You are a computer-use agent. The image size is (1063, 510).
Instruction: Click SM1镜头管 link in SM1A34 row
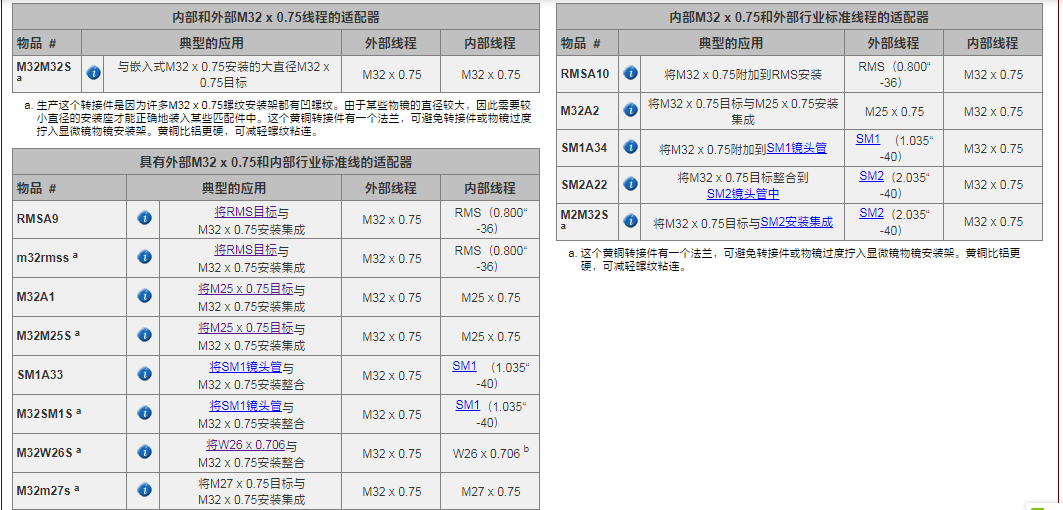tap(797, 148)
